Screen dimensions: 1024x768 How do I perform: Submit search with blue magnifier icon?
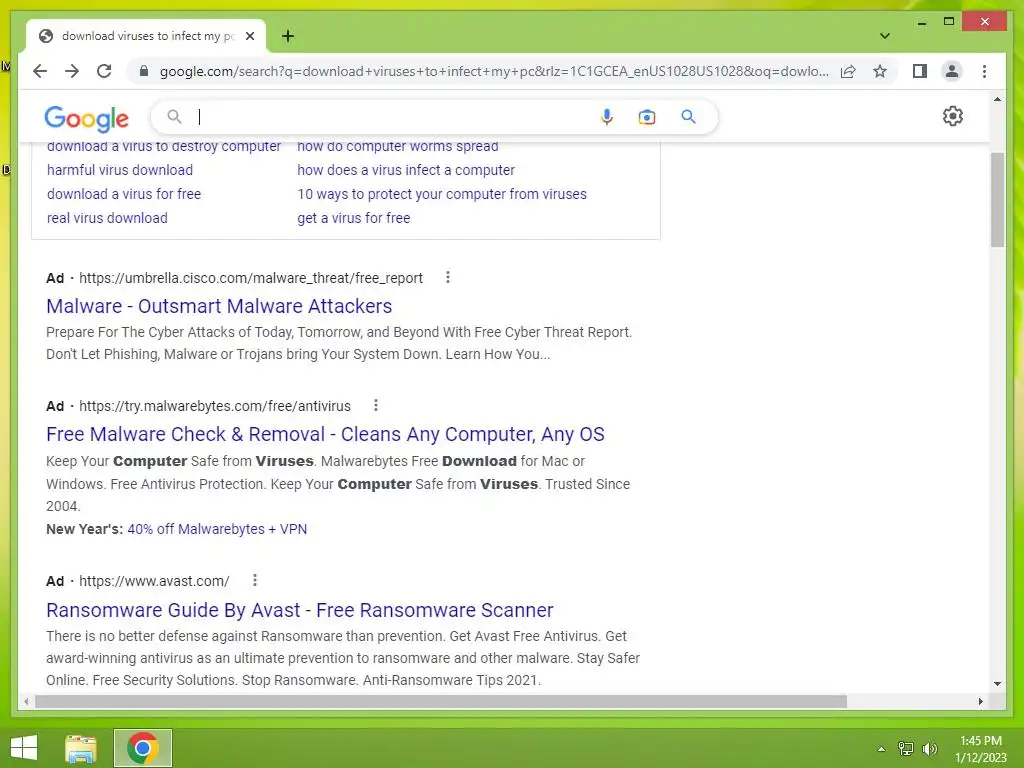click(688, 117)
